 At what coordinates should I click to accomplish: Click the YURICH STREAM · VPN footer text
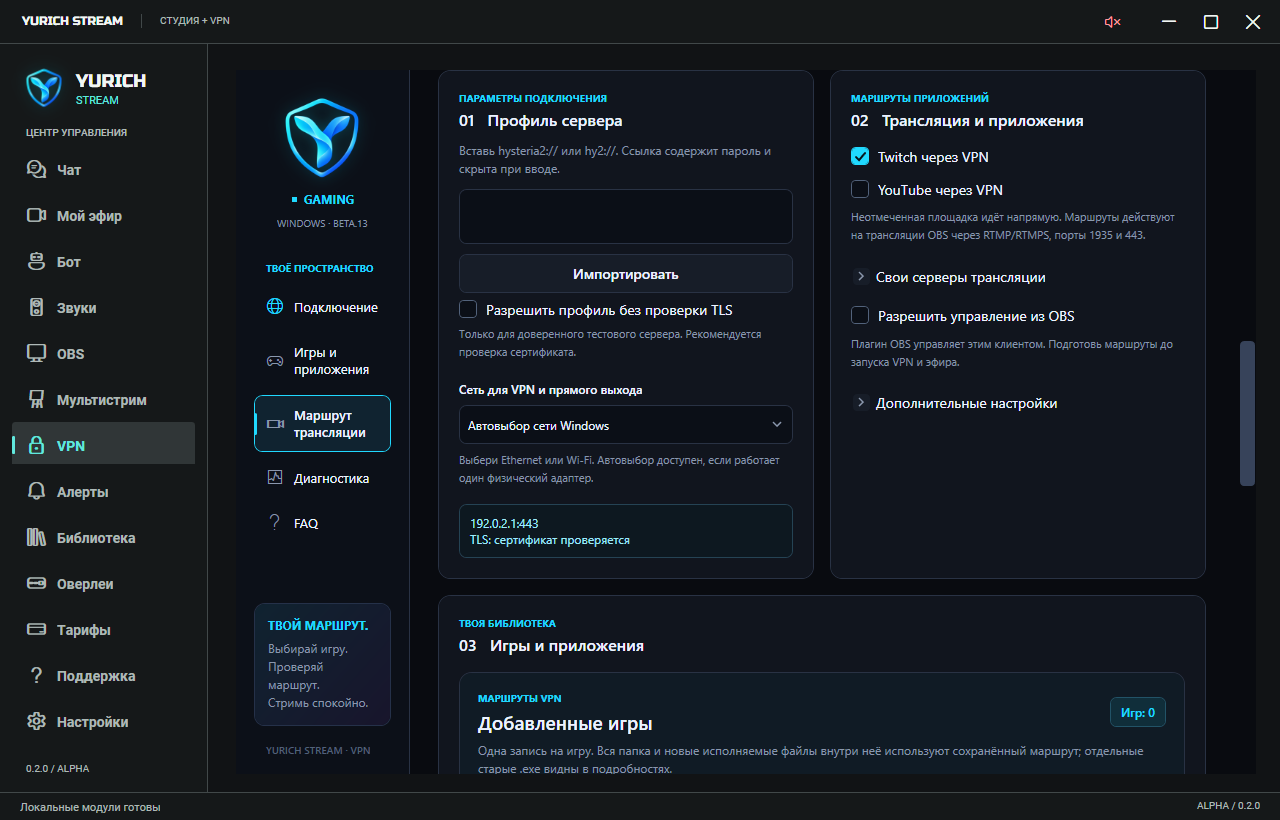(x=318, y=750)
